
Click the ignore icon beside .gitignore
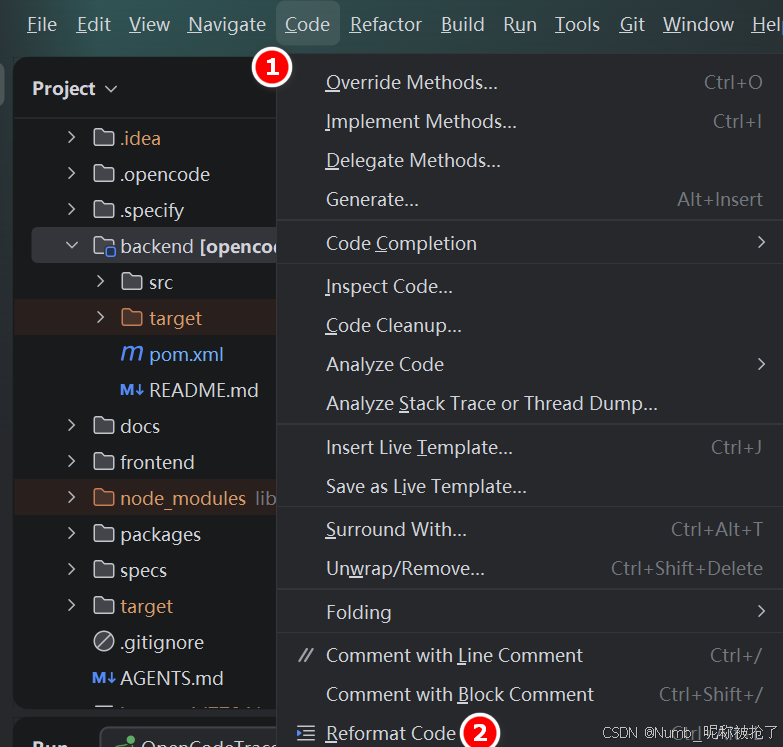point(104,641)
